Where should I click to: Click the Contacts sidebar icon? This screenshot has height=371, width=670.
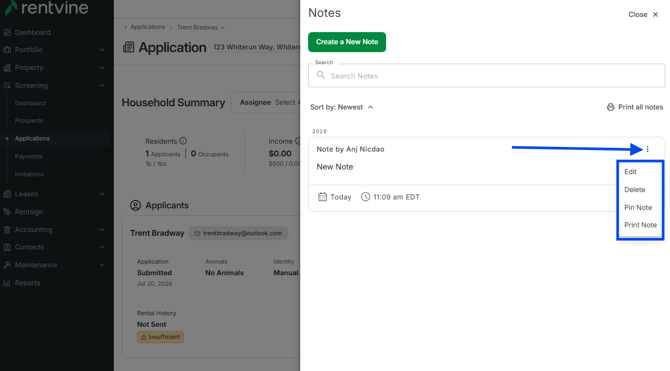click(x=7, y=247)
